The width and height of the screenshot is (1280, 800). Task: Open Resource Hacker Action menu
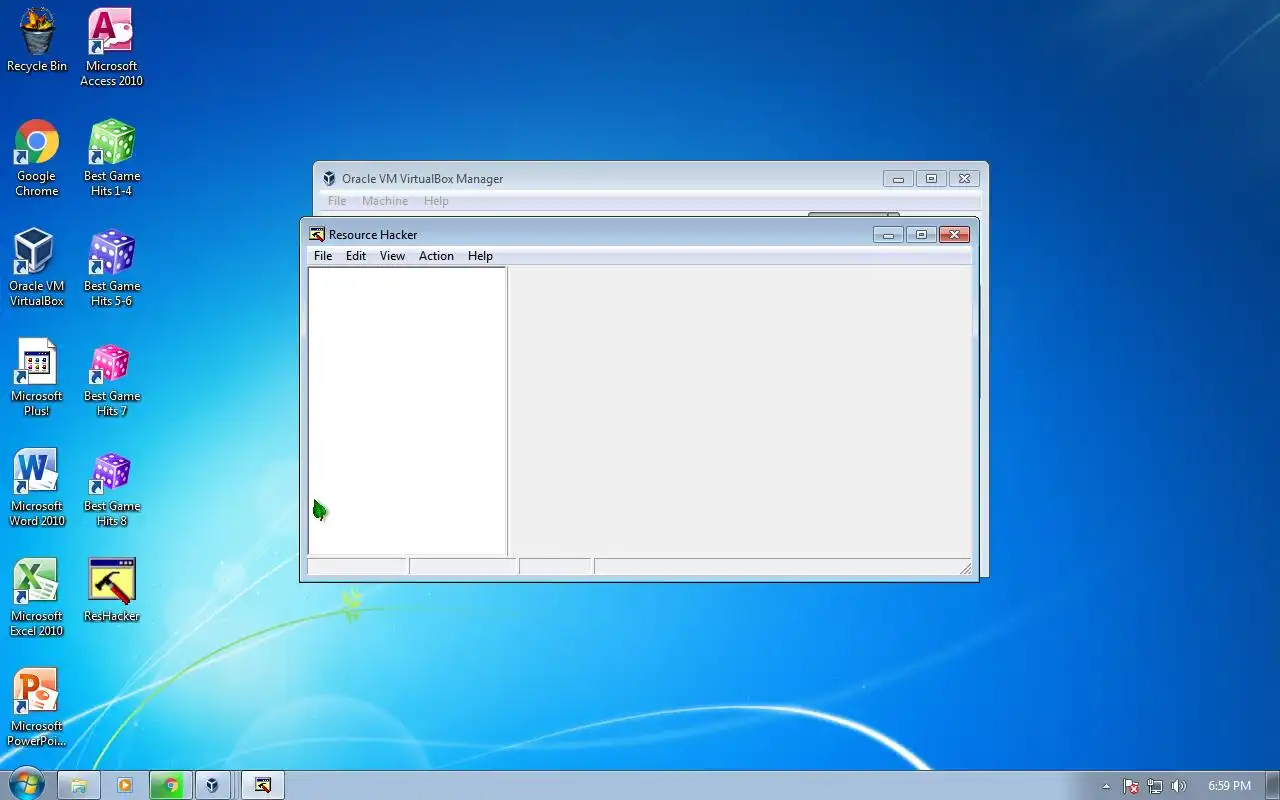[x=436, y=256]
